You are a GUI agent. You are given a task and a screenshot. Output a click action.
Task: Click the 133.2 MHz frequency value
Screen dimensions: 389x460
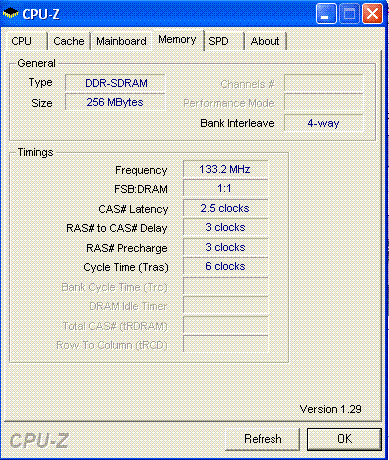click(x=225, y=169)
